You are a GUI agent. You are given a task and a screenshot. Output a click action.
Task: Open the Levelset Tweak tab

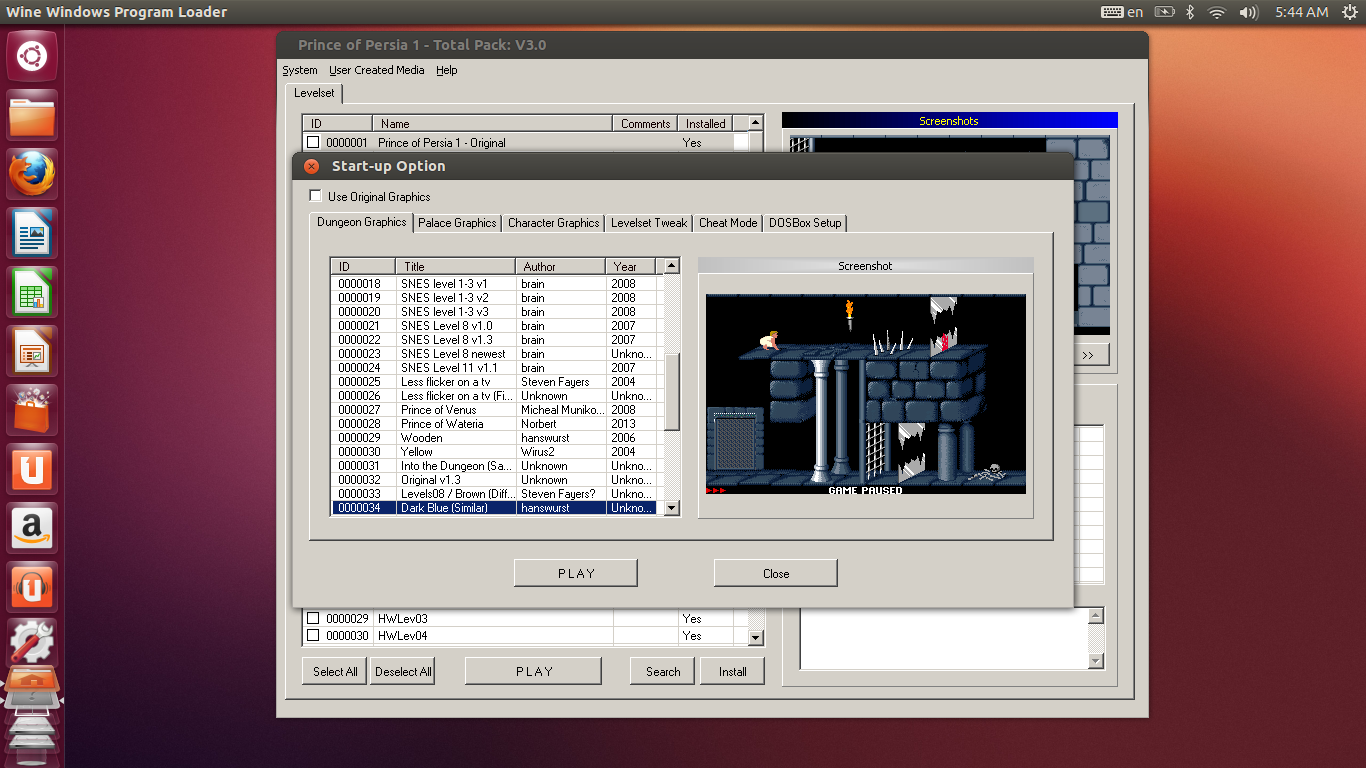[x=649, y=223]
